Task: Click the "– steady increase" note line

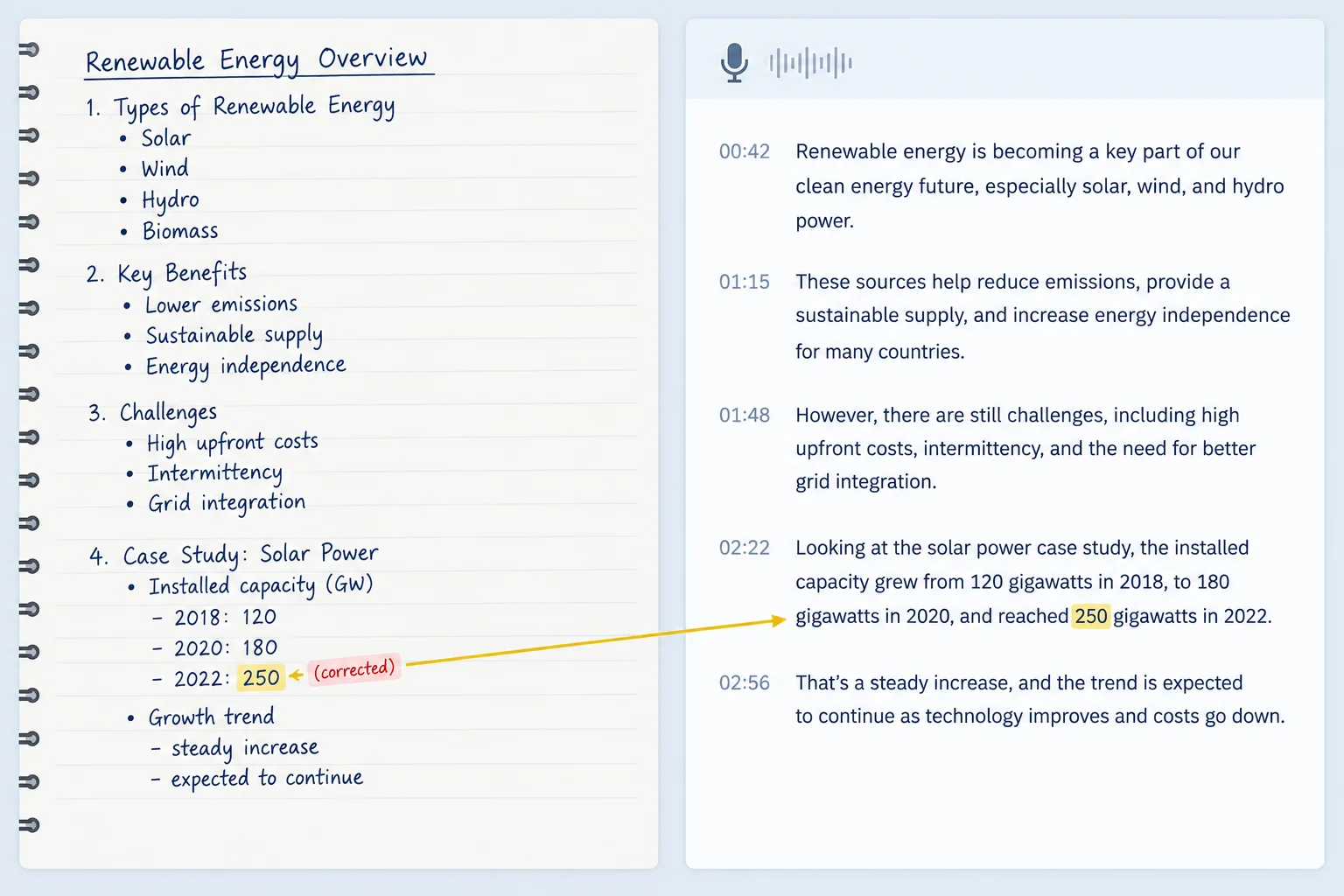Action: pyautogui.click(x=234, y=748)
